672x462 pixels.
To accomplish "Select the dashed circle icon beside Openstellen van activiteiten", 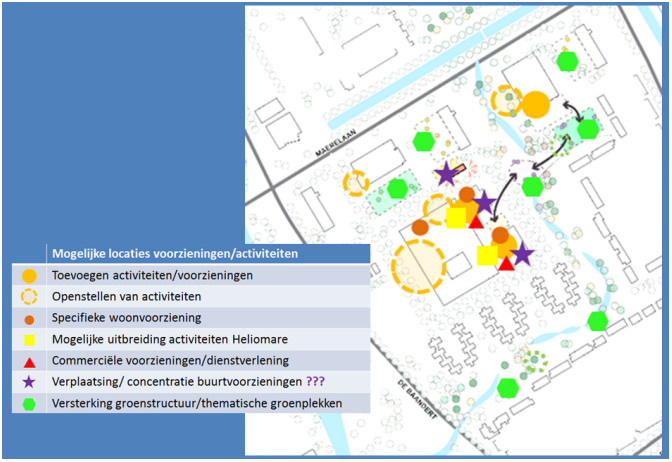I will click(29, 297).
